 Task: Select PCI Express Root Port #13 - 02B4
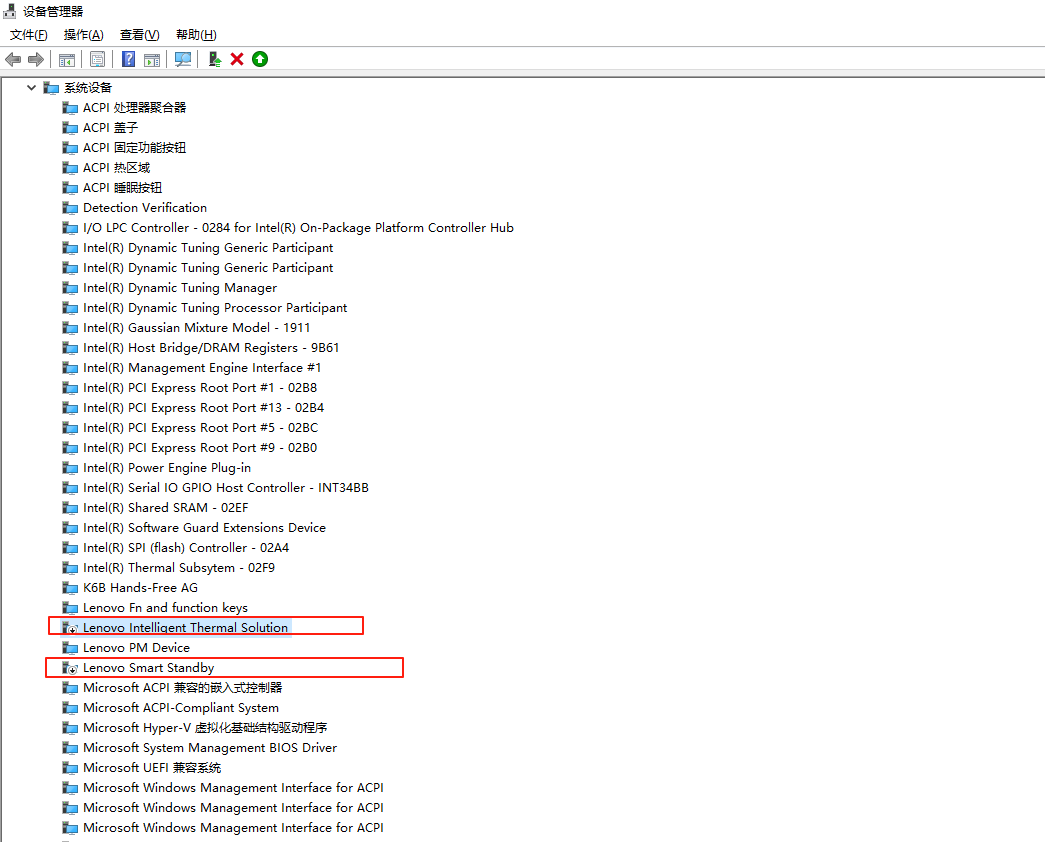tap(203, 407)
